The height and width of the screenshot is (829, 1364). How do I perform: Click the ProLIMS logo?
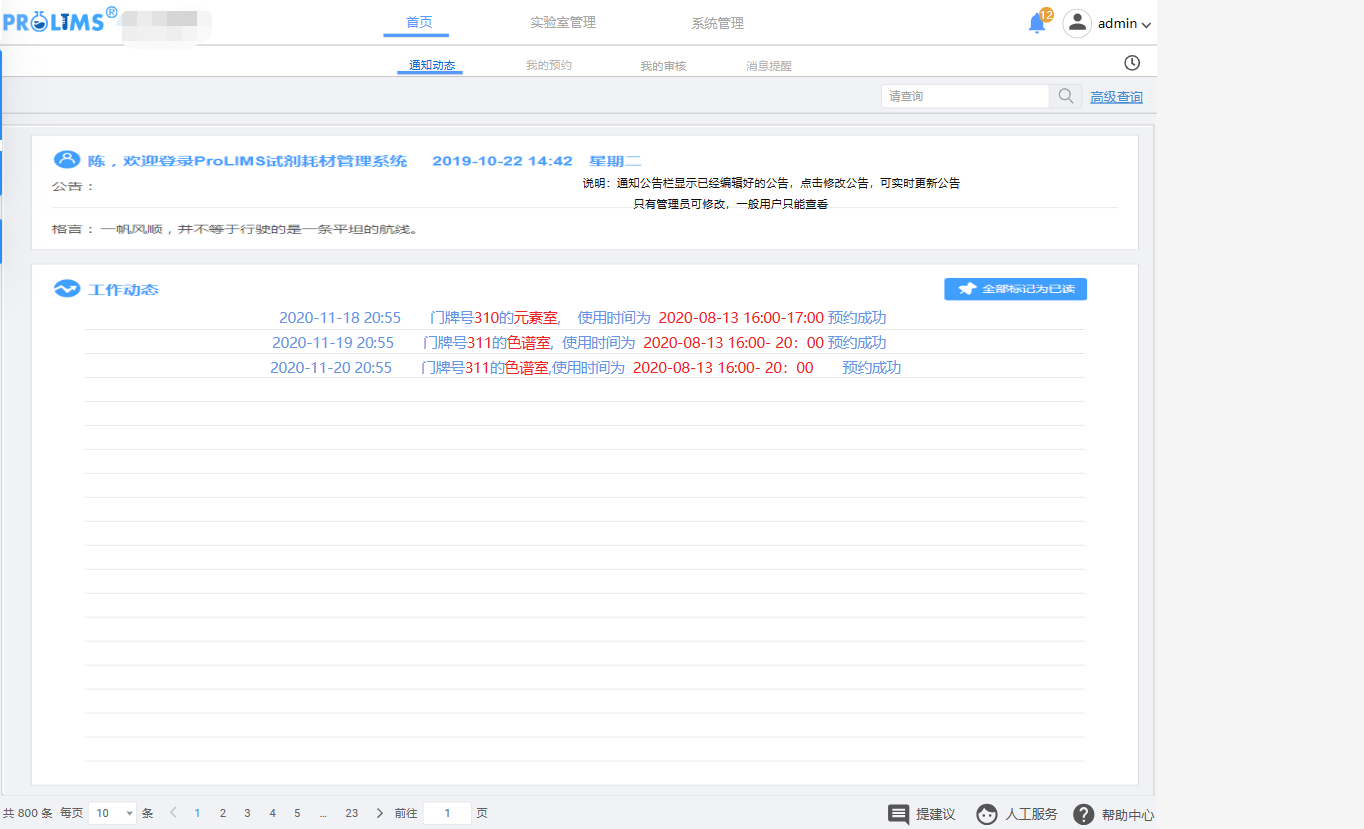tap(60, 20)
